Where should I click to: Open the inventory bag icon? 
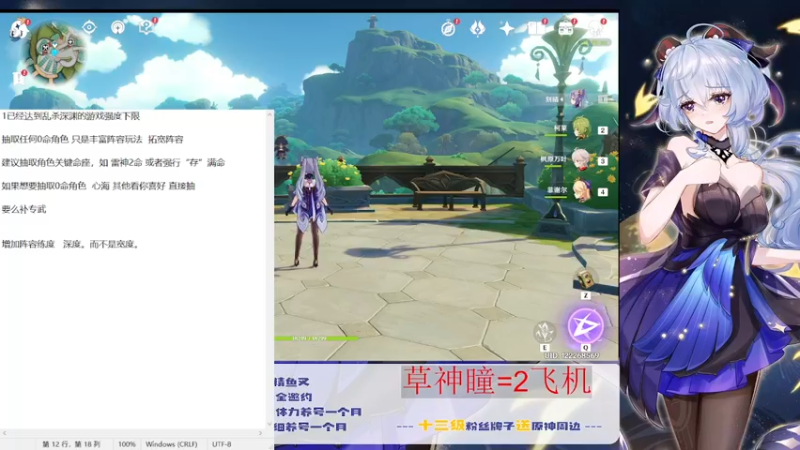[x=566, y=28]
